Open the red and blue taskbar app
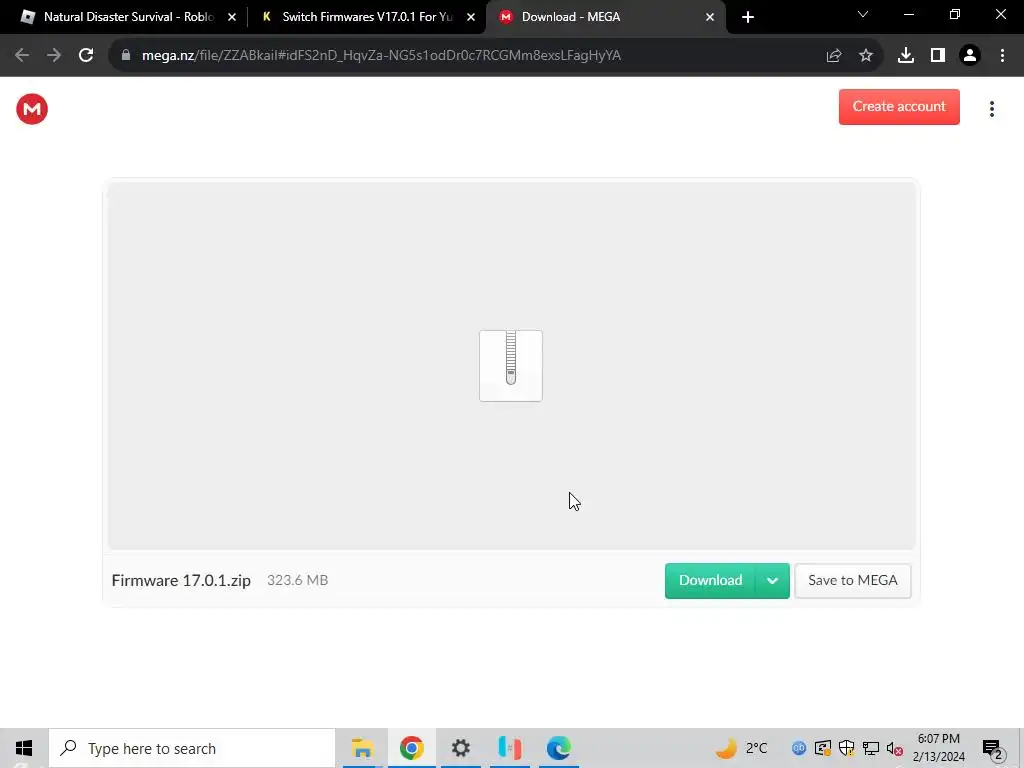 pyautogui.click(x=509, y=748)
